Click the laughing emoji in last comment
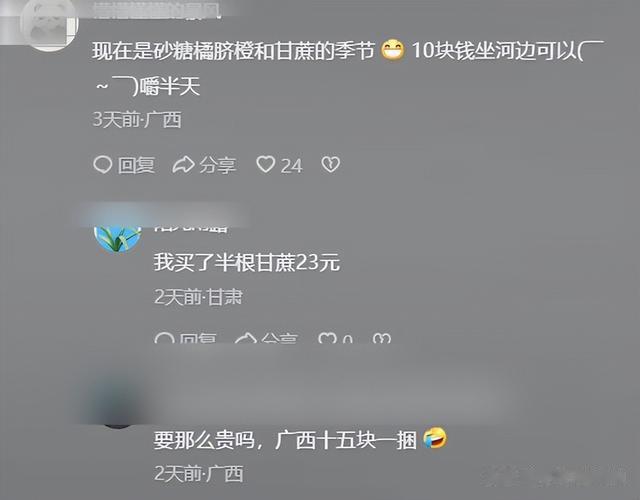Image resolution: width=640 pixels, height=500 pixels. (435, 439)
